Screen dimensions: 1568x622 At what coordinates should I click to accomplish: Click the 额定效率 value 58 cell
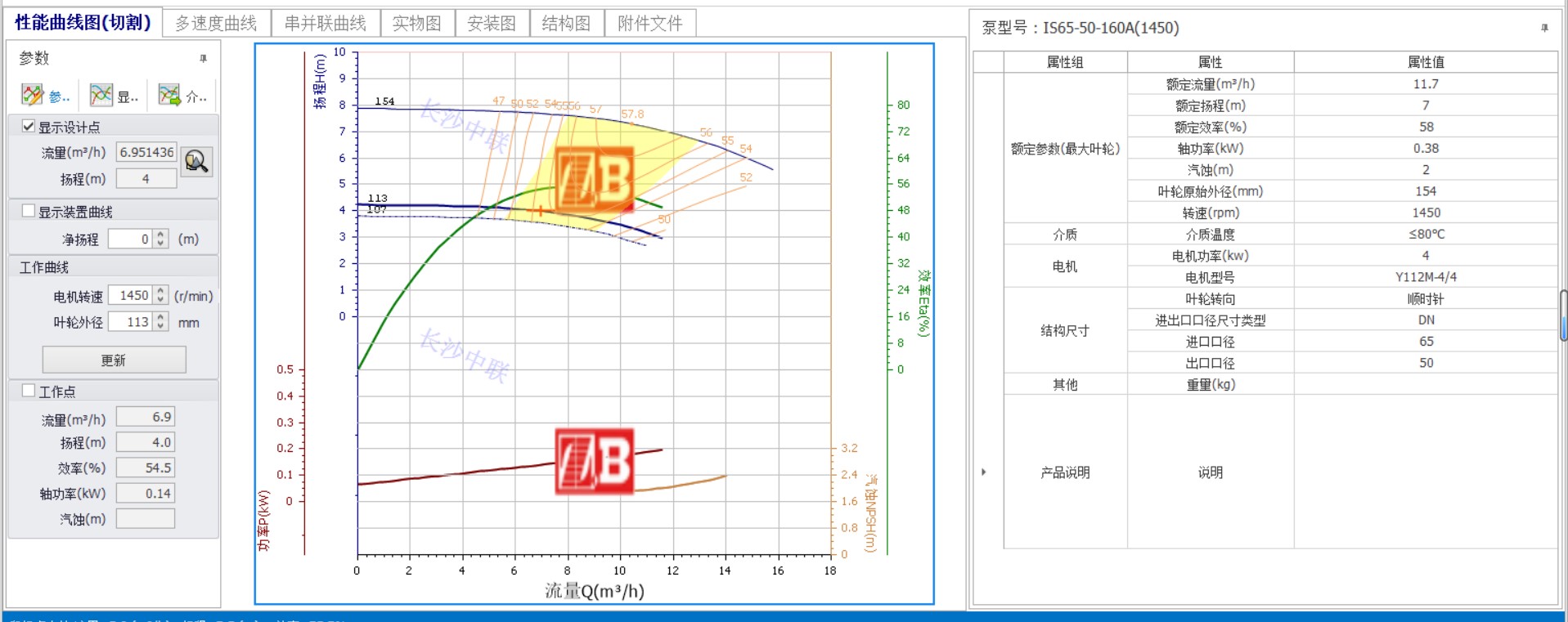1426,127
